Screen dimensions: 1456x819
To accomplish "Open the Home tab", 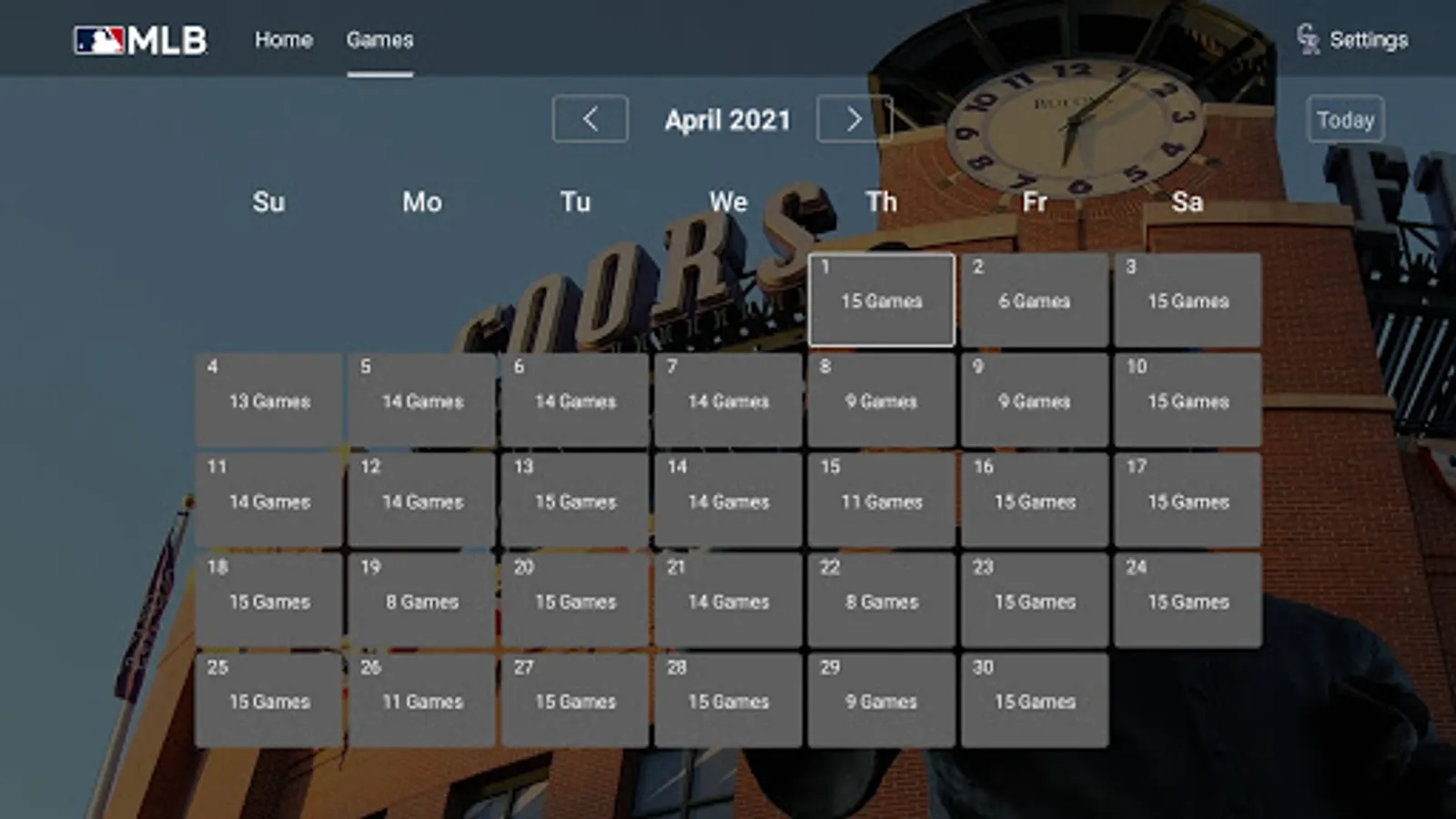I will (x=284, y=40).
